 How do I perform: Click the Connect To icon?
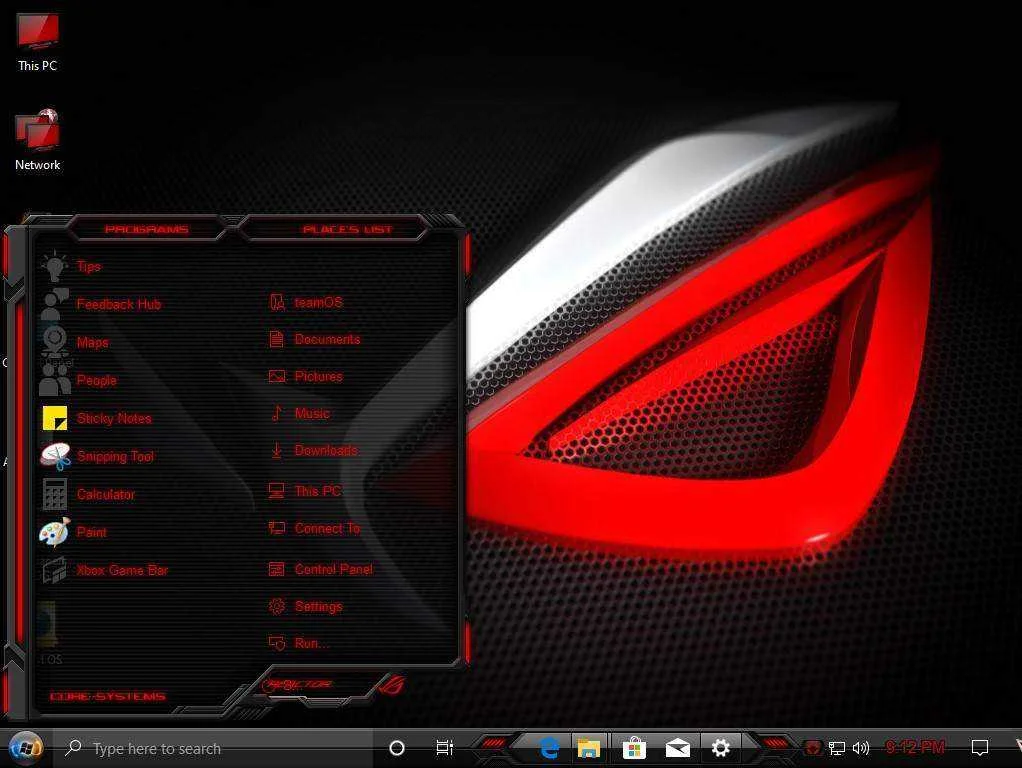point(277,528)
